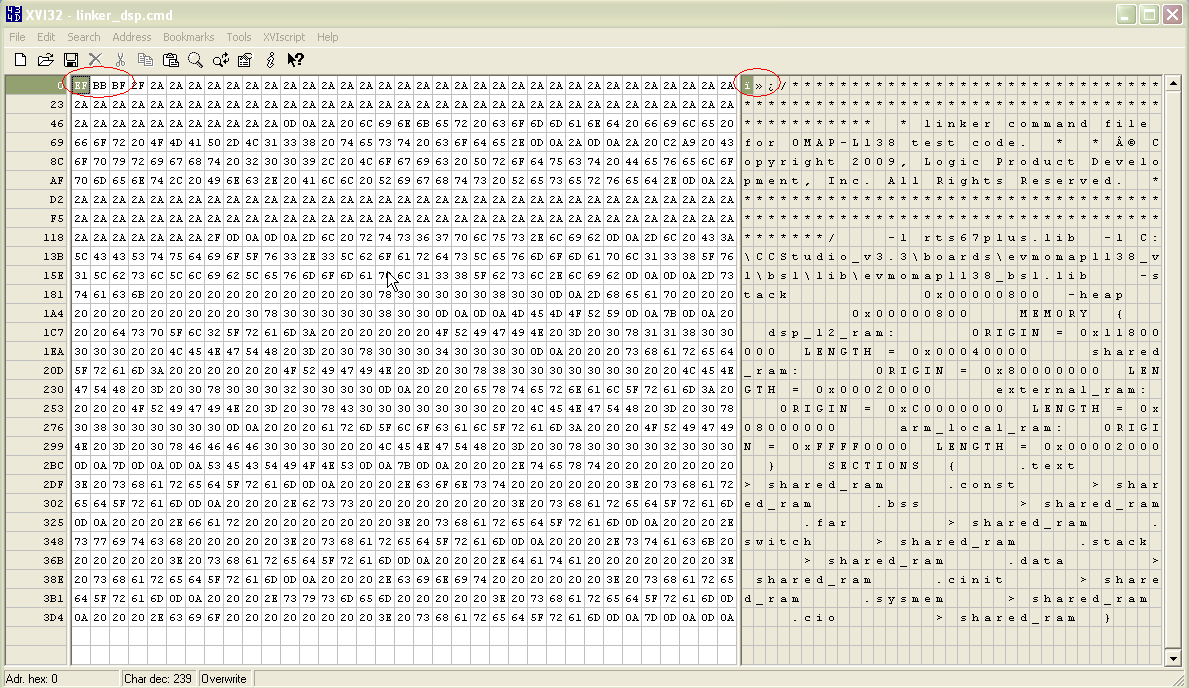
Task: Open the Tools menu
Action: pyautogui.click(x=238, y=36)
